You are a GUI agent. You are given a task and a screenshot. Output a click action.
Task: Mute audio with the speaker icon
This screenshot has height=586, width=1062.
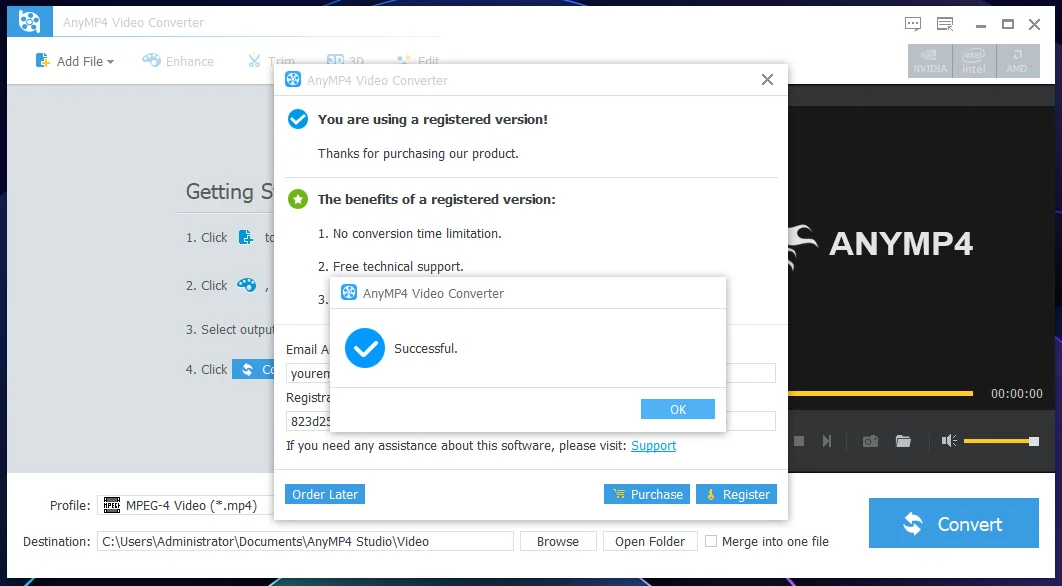[949, 441]
